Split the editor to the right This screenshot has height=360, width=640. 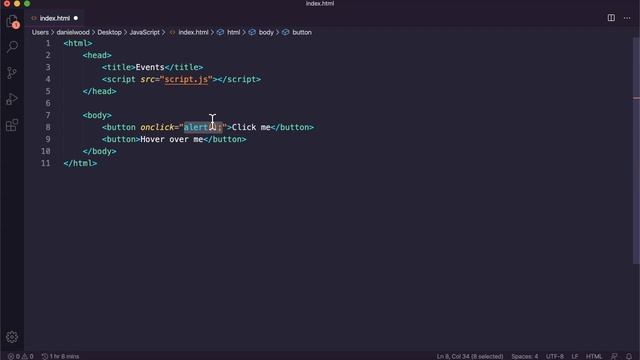[611, 18]
